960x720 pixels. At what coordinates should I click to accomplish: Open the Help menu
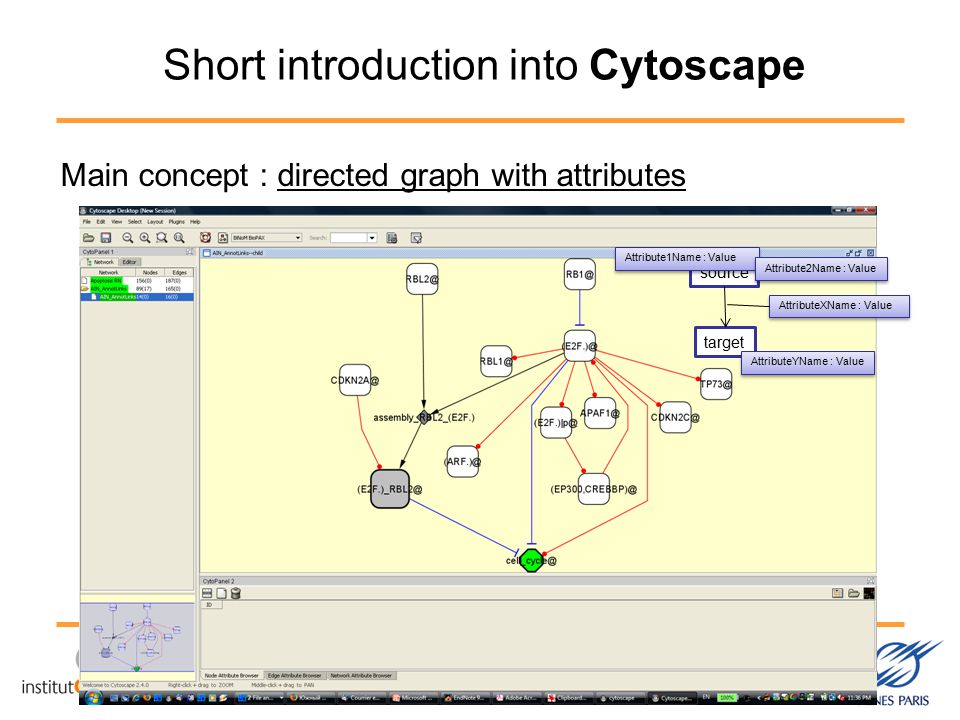195,222
